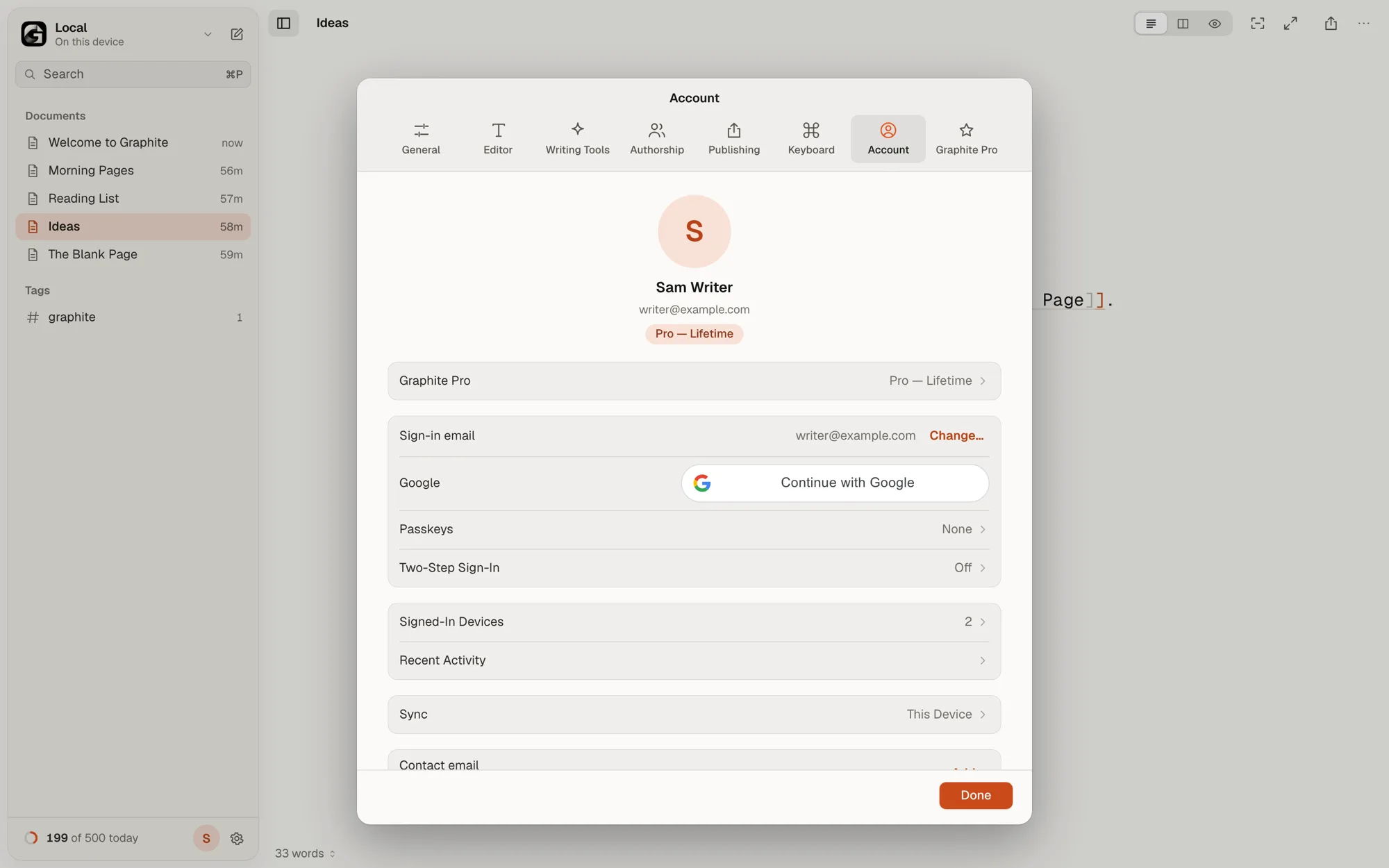Click the Done button
This screenshot has height=868, width=1389.
976,796
